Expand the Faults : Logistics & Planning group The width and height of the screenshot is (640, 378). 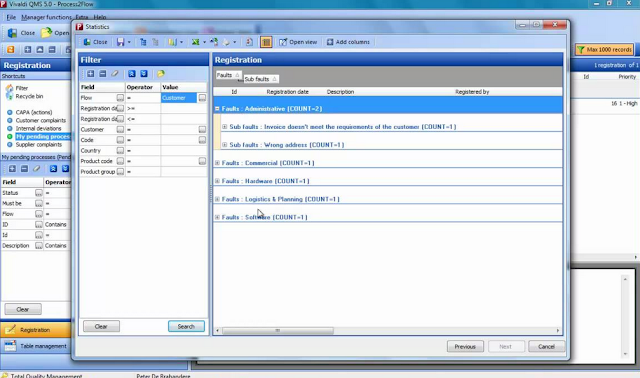217,199
